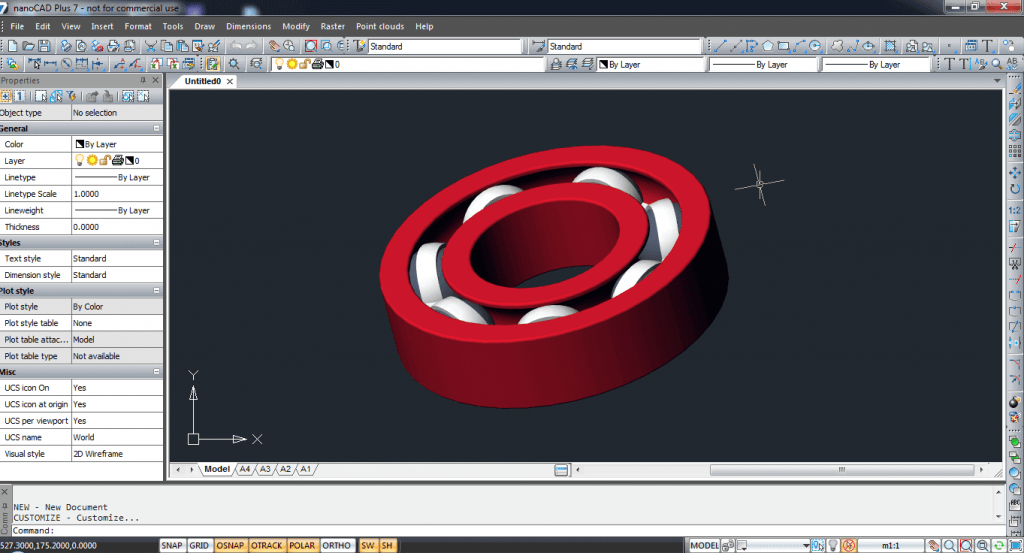
Task: Open the Dimensions menu
Action: click(x=248, y=26)
